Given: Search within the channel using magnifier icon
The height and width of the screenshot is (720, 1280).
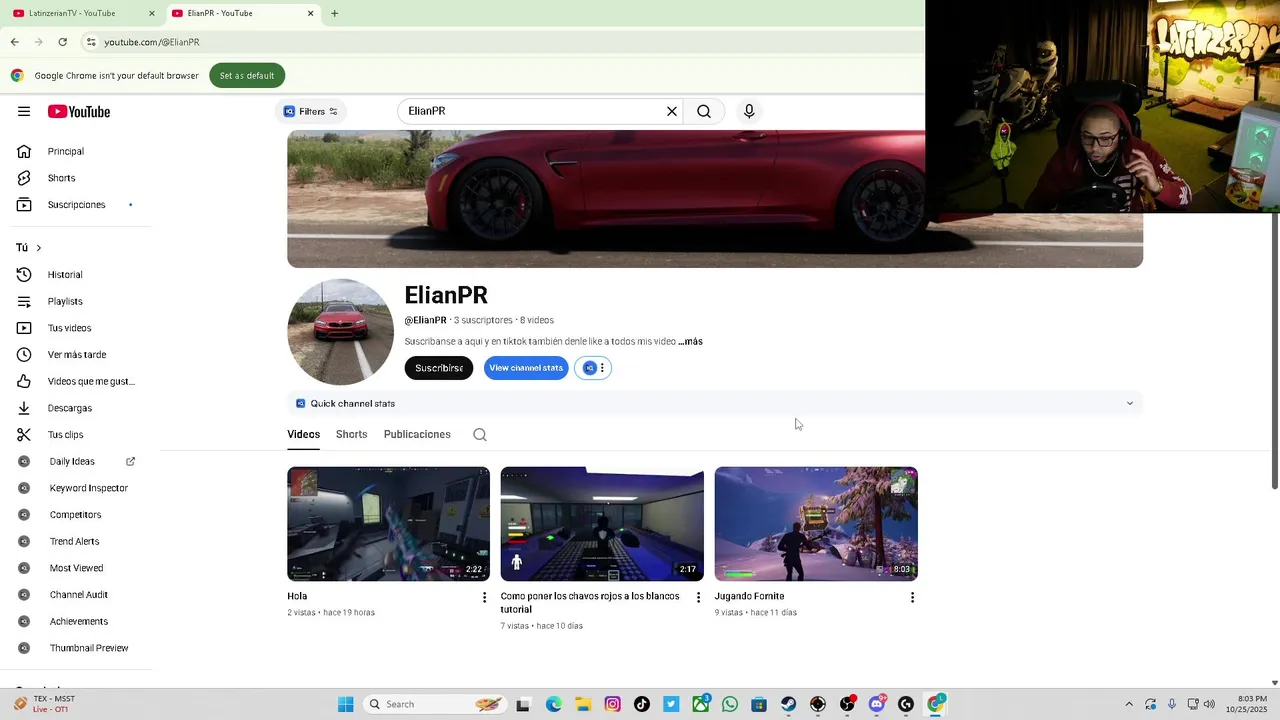Looking at the screenshot, I should (480, 434).
